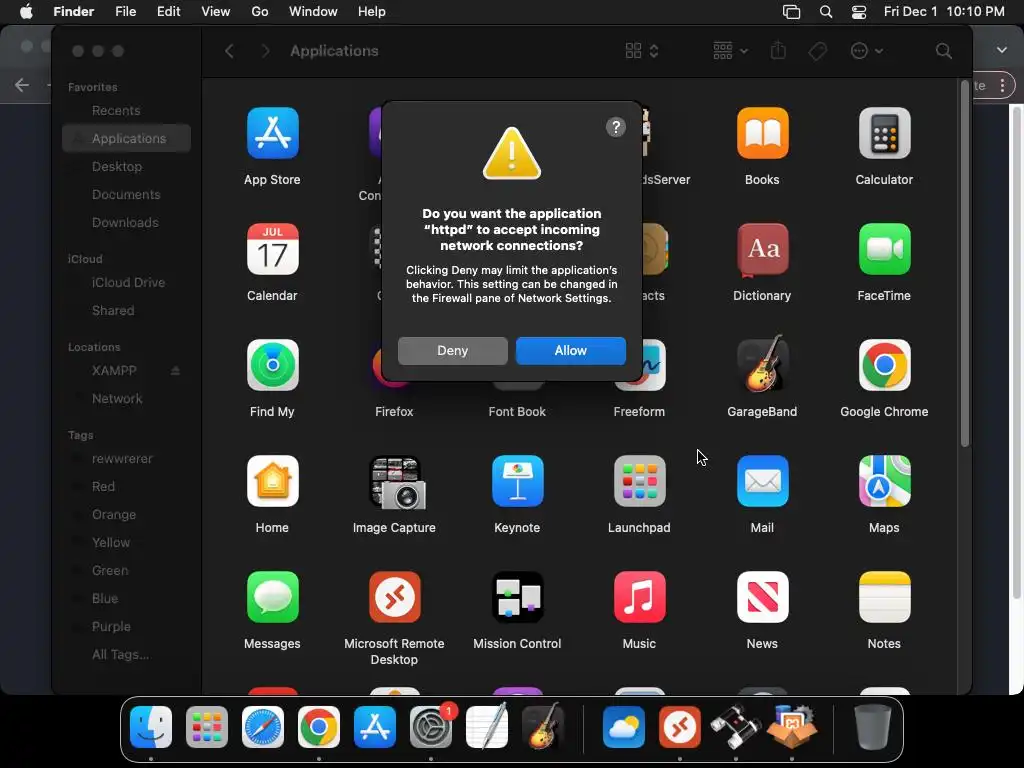Select the News app icon
The height and width of the screenshot is (768, 1024).
click(762, 597)
